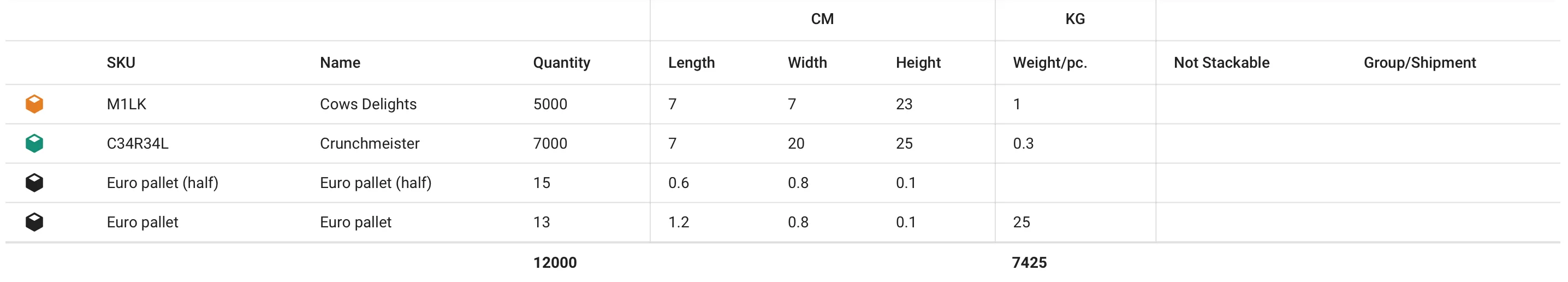The image size is (1568, 282).
Task: Click the teal box icon for C34R34L
Action: pos(34,143)
